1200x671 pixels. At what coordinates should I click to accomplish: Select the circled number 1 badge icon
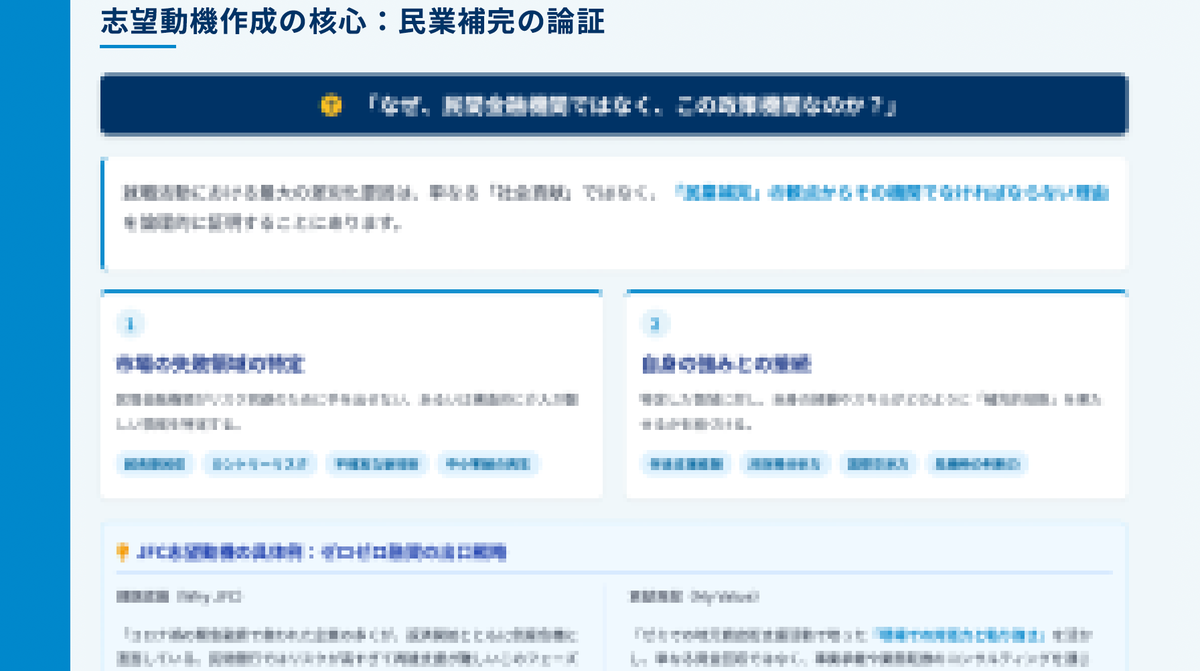click(x=130, y=324)
